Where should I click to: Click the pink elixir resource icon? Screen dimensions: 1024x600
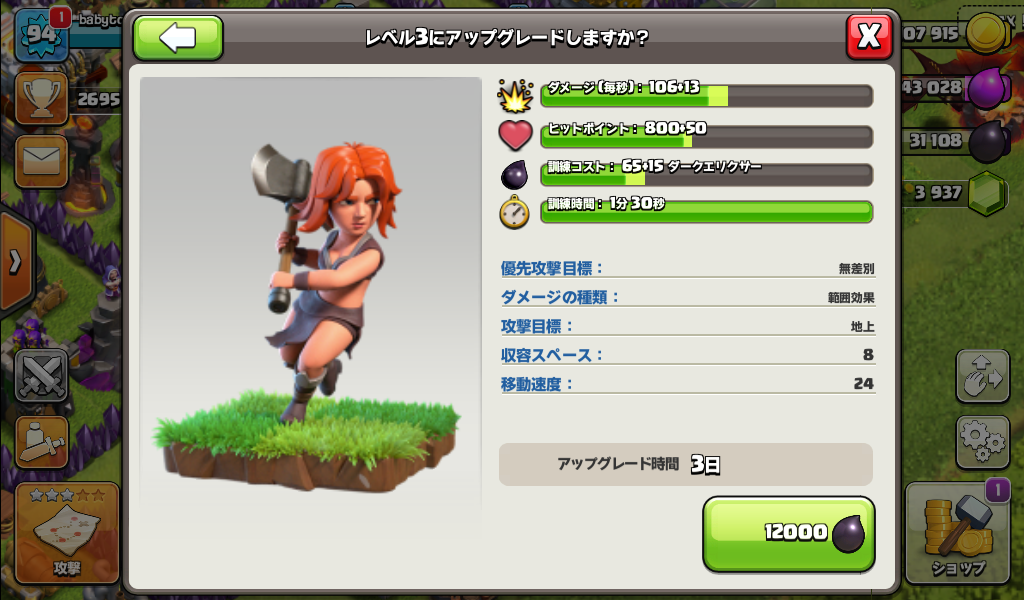tap(989, 87)
